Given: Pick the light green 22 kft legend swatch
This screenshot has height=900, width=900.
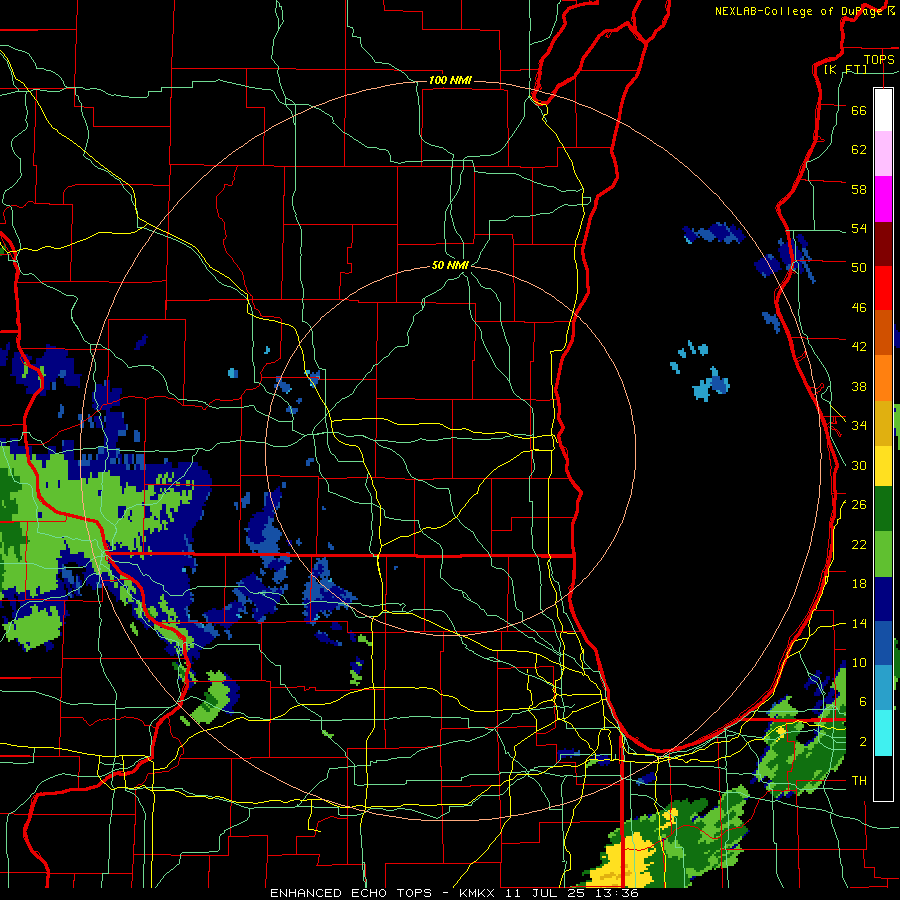Looking at the screenshot, I should click(883, 554).
